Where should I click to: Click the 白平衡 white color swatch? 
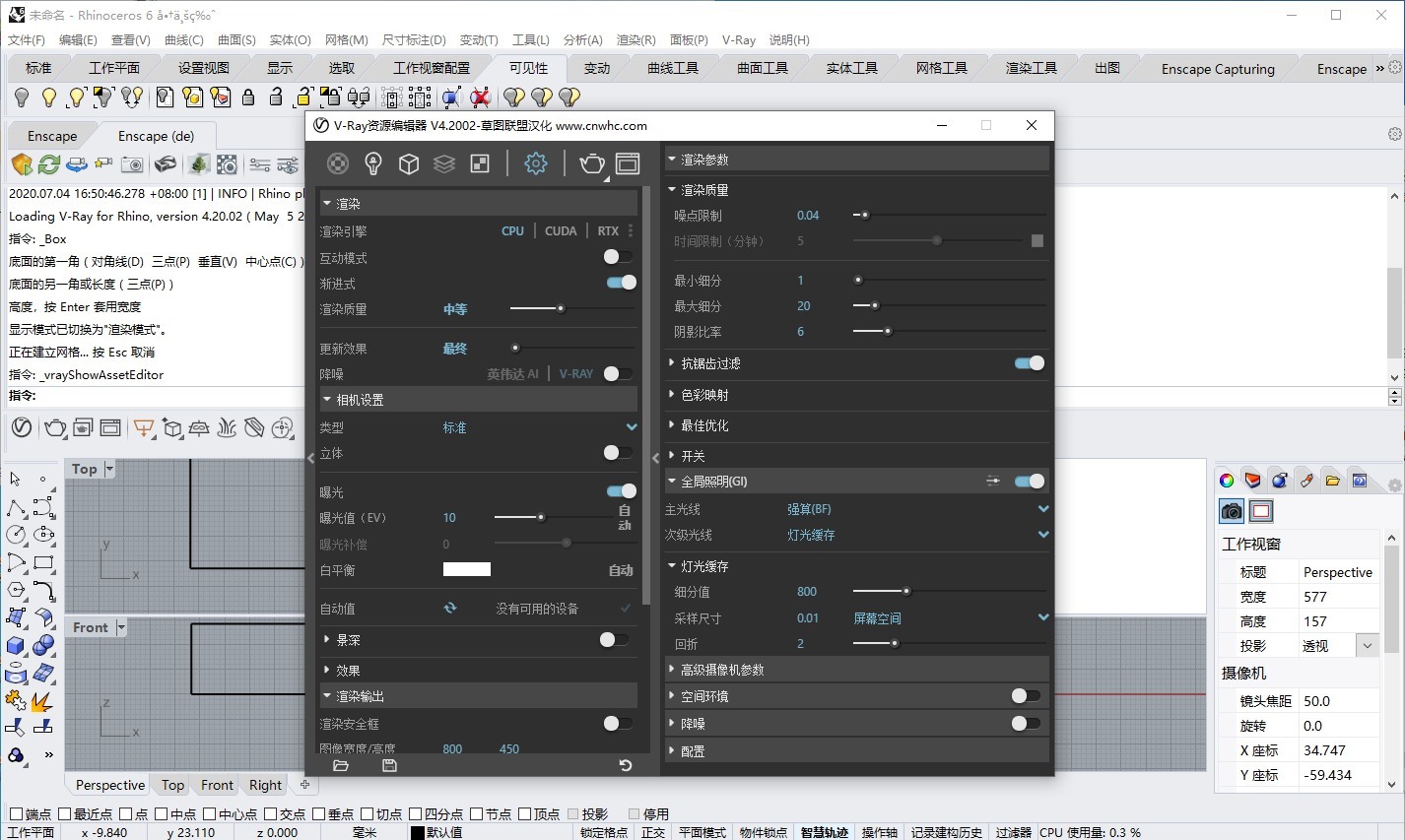(x=467, y=569)
